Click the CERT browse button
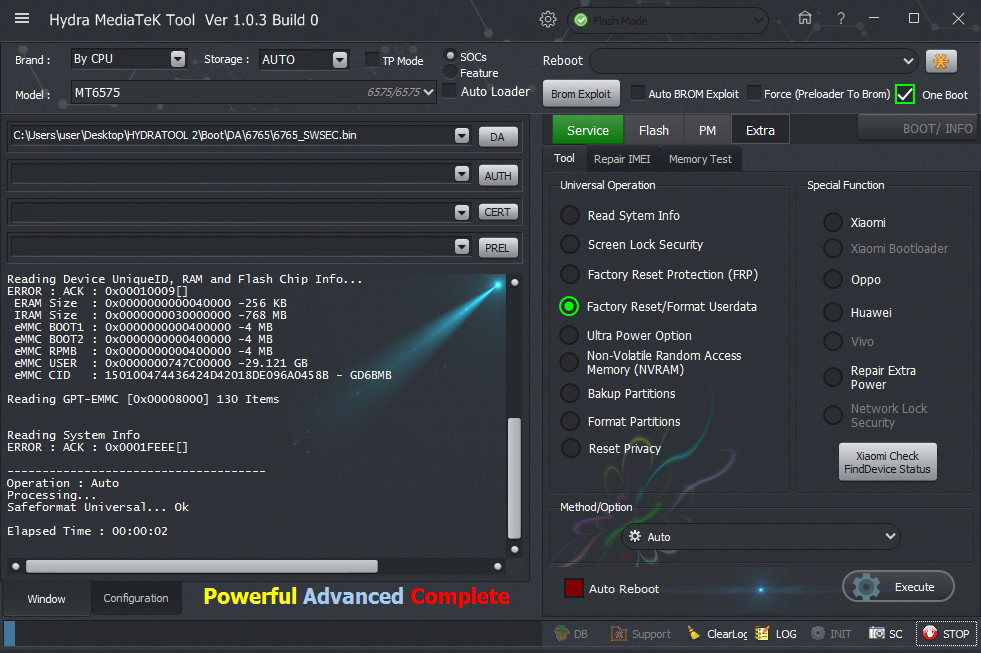 (497, 212)
